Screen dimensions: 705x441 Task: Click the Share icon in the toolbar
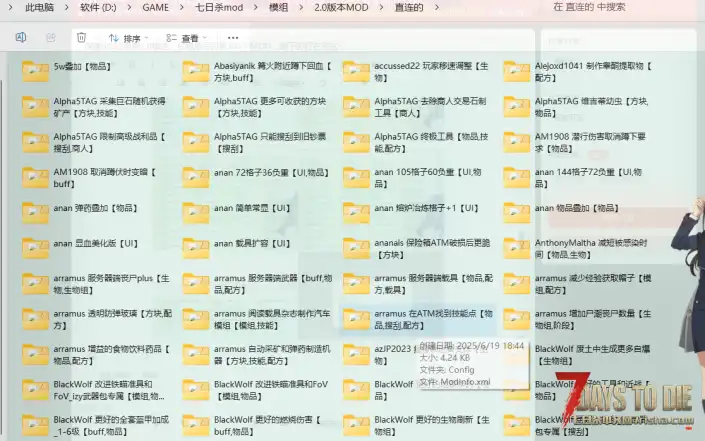click(x=51, y=37)
